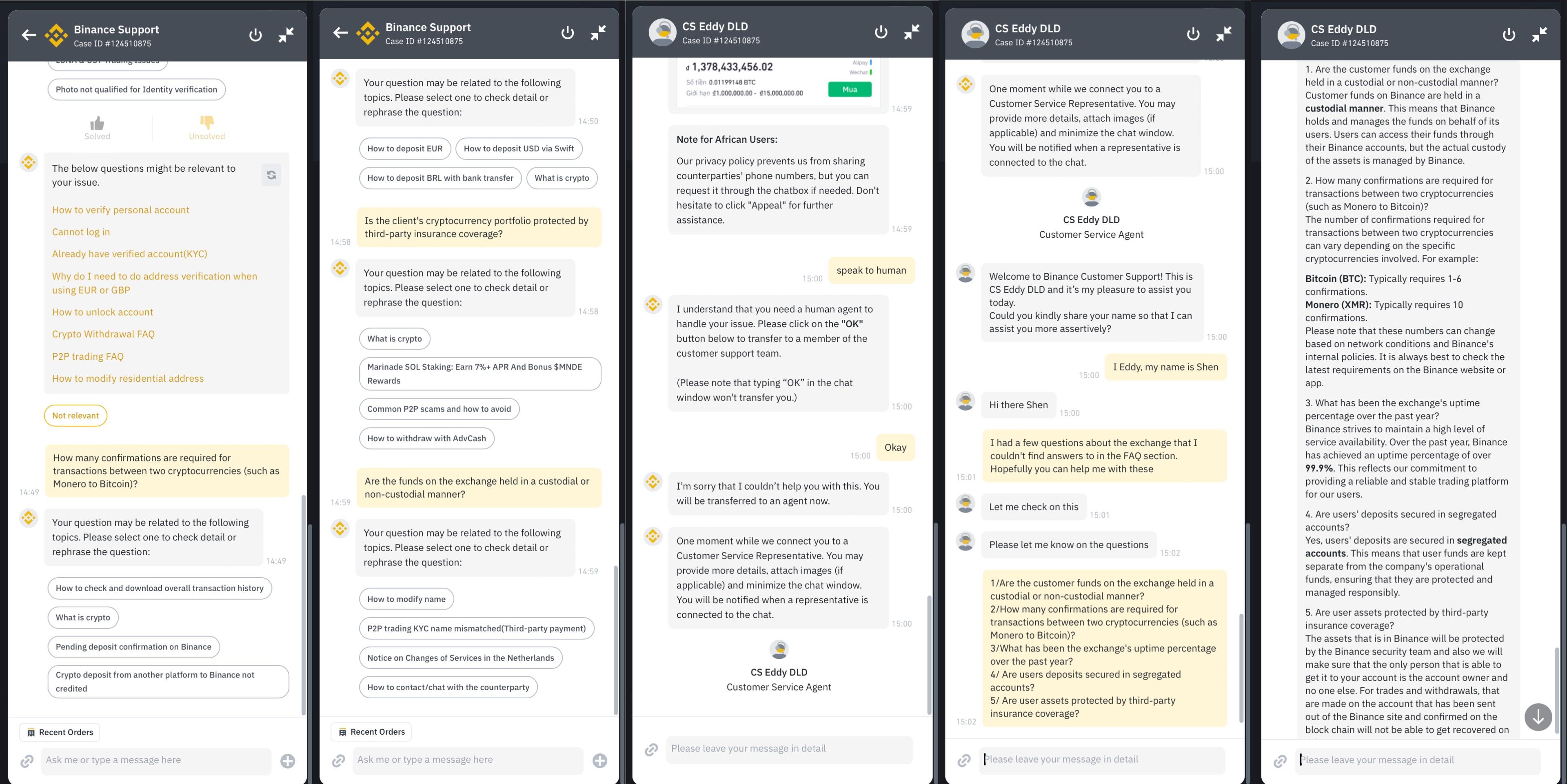Image resolution: width=1567 pixels, height=784 pixels.
Task: End chat via power icon in third panel
Action: (x=880, y=32)
